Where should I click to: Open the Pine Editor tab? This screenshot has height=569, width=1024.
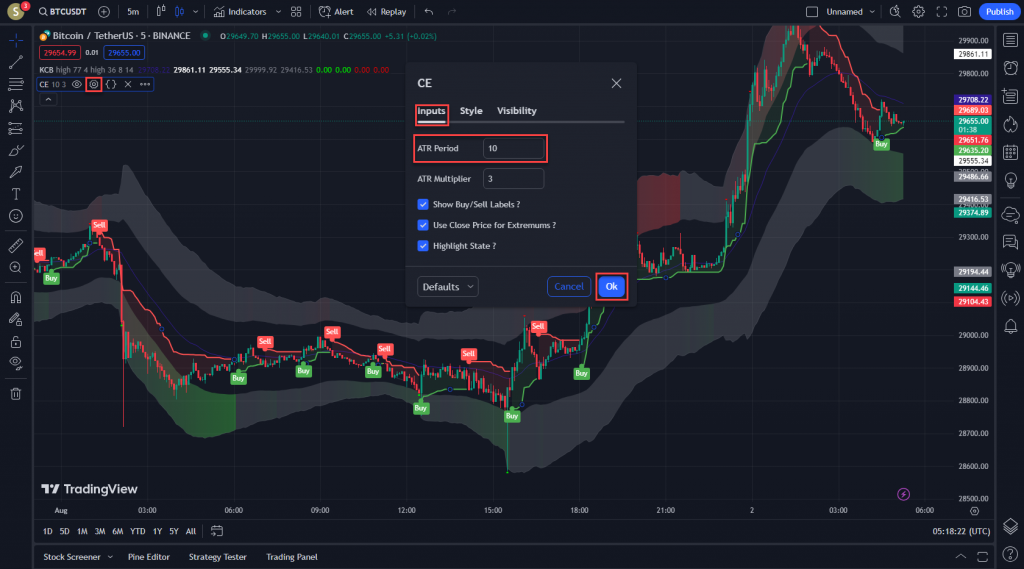click(149, 557)
